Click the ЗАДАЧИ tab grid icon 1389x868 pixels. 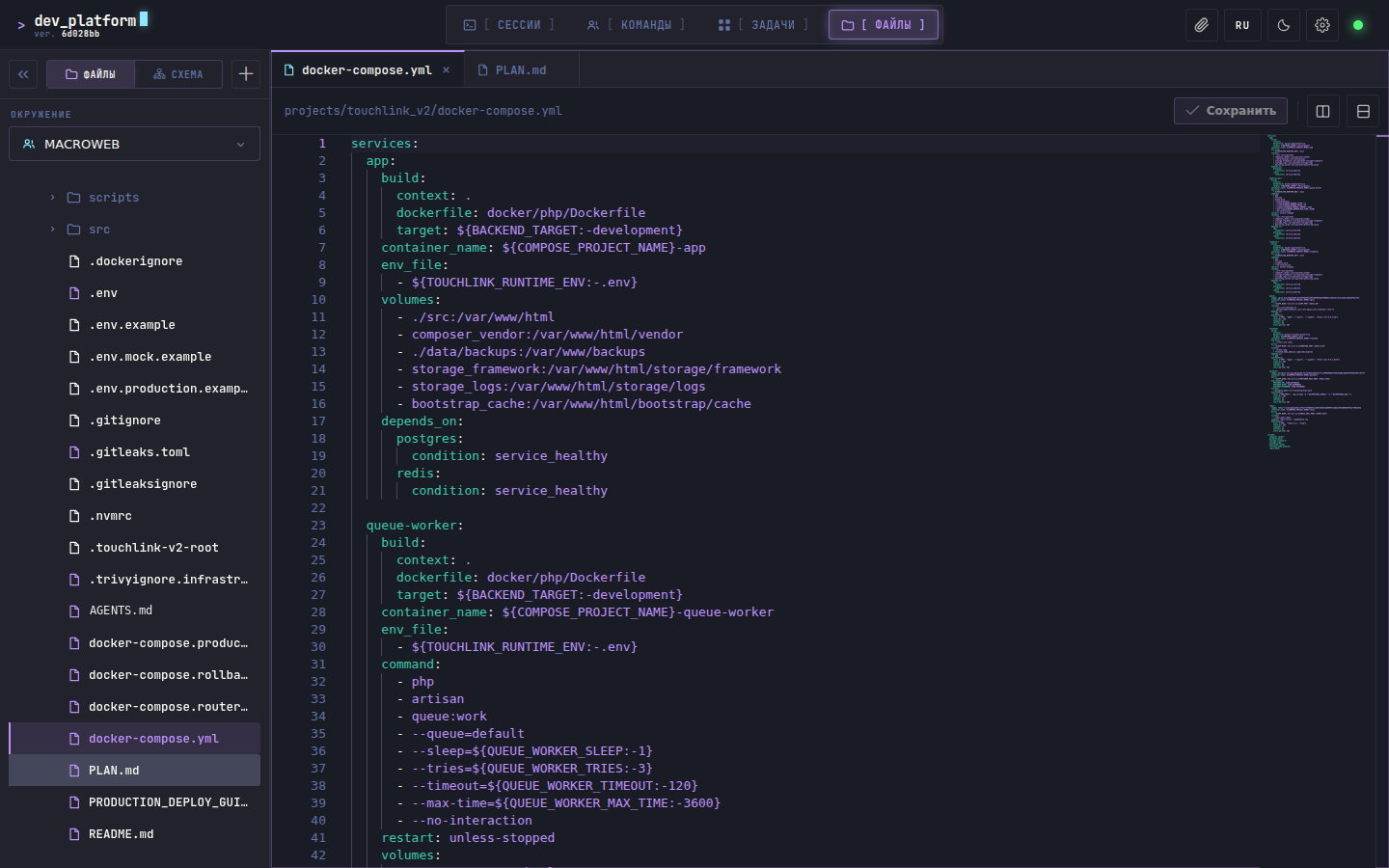724,25
